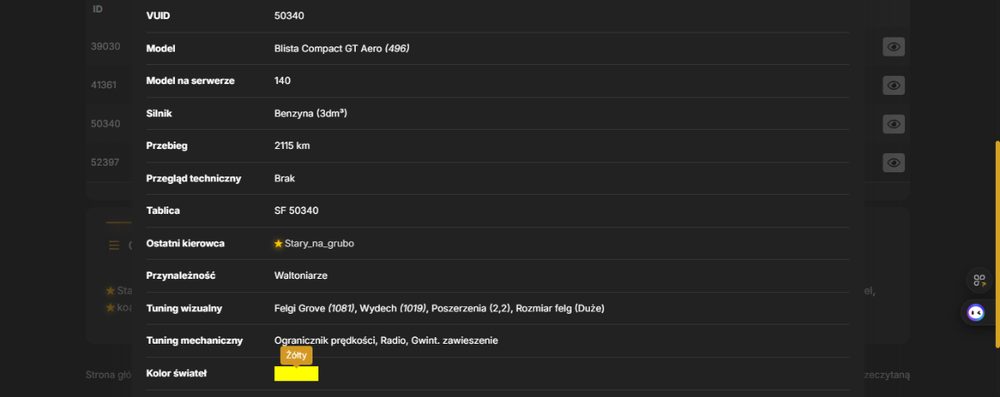
Task: Click the eye icon for row 39030
Action: click(x=893, y=47)
